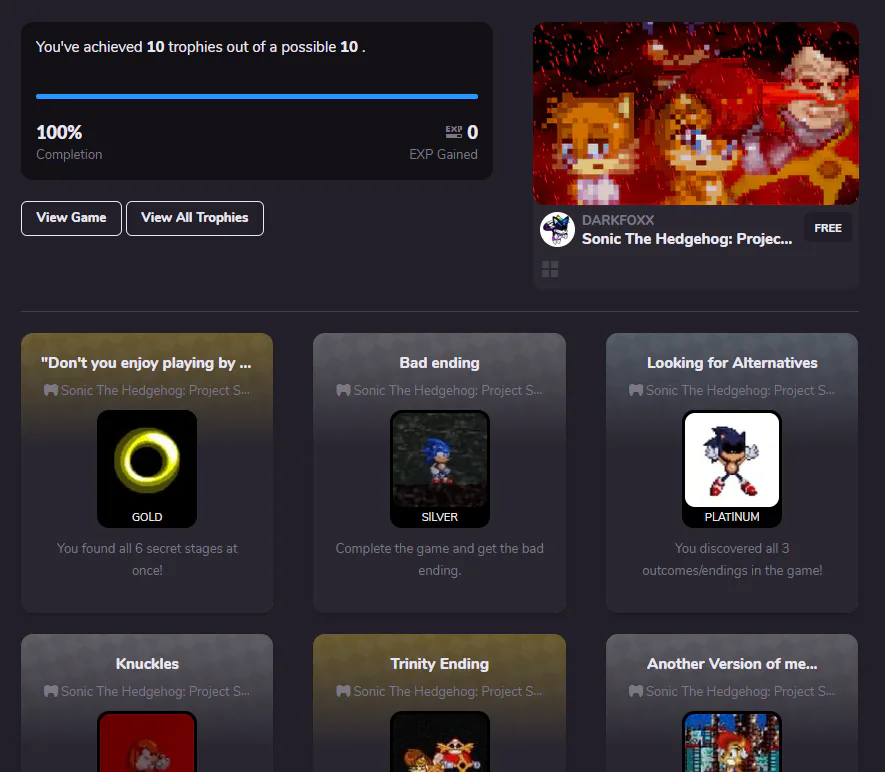Click "You discovered all 3 outcomes/endings" description
Viewport: 885px width, 772px height.
click(732, 559)
